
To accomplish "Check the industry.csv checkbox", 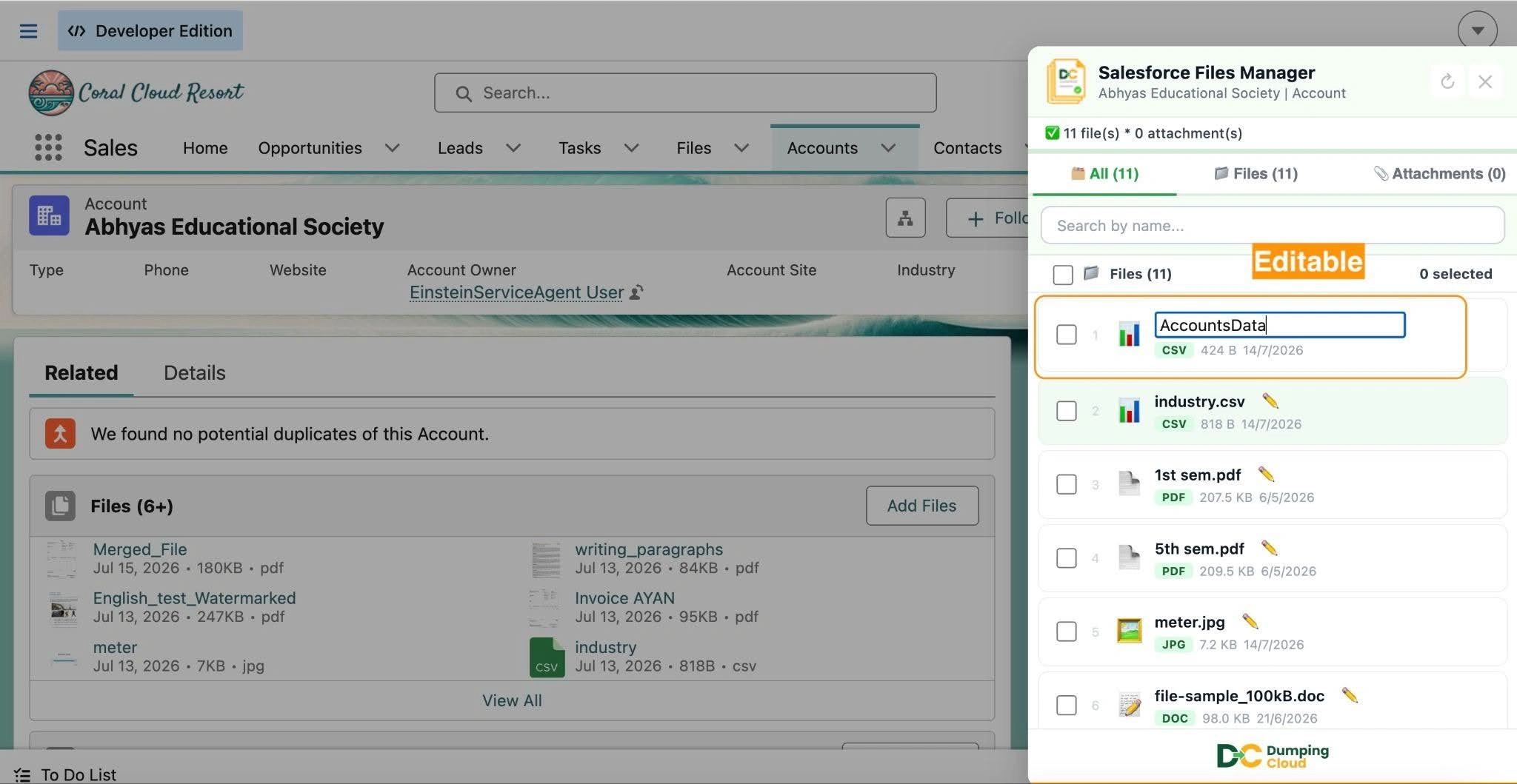I will point(1067,411).
